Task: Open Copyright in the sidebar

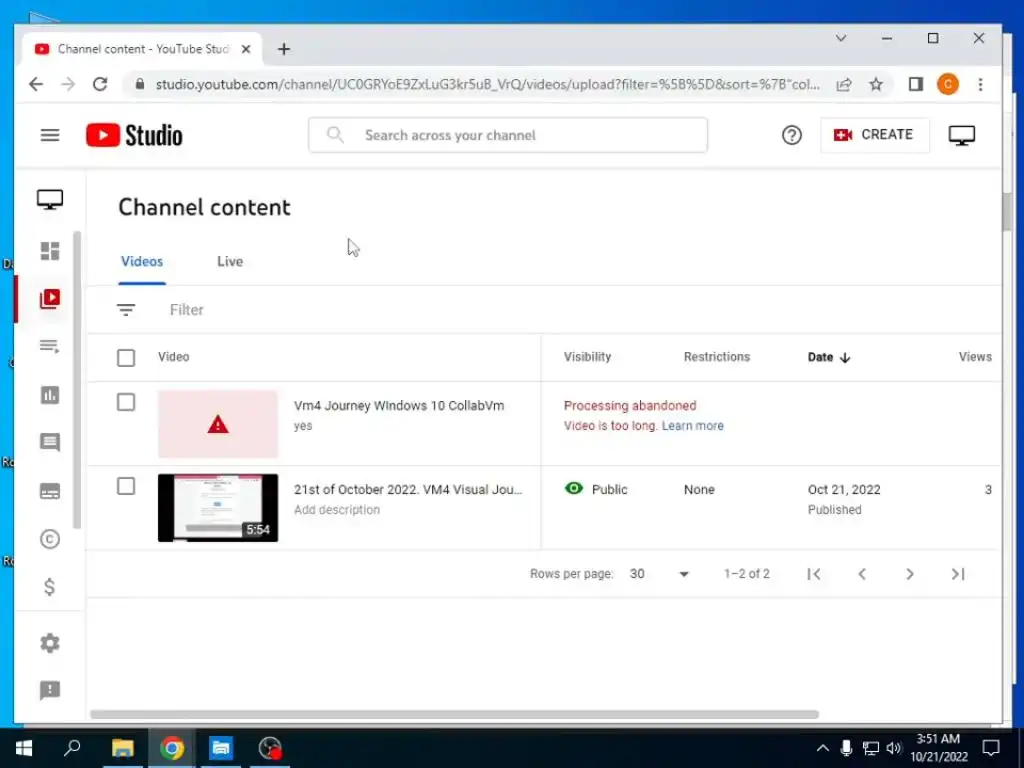Action: [x=50, y=539]
